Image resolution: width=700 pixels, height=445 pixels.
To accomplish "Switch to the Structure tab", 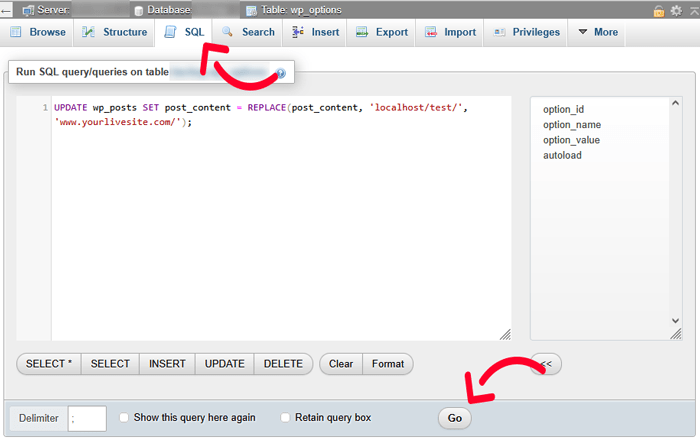I will tap(115, 32).
